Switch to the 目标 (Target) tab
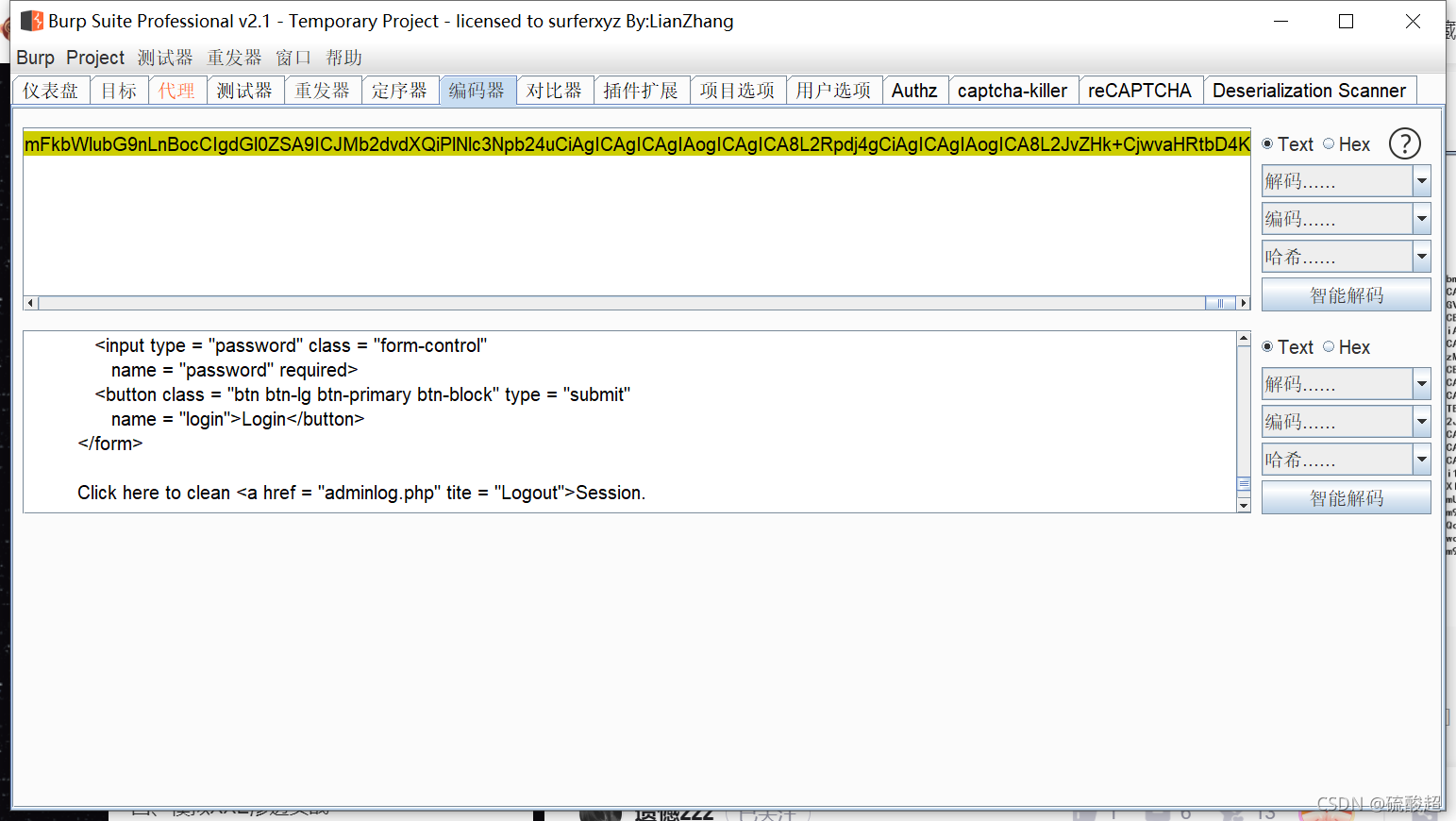This screenshot has width=1456, height=821. [119, 91]
